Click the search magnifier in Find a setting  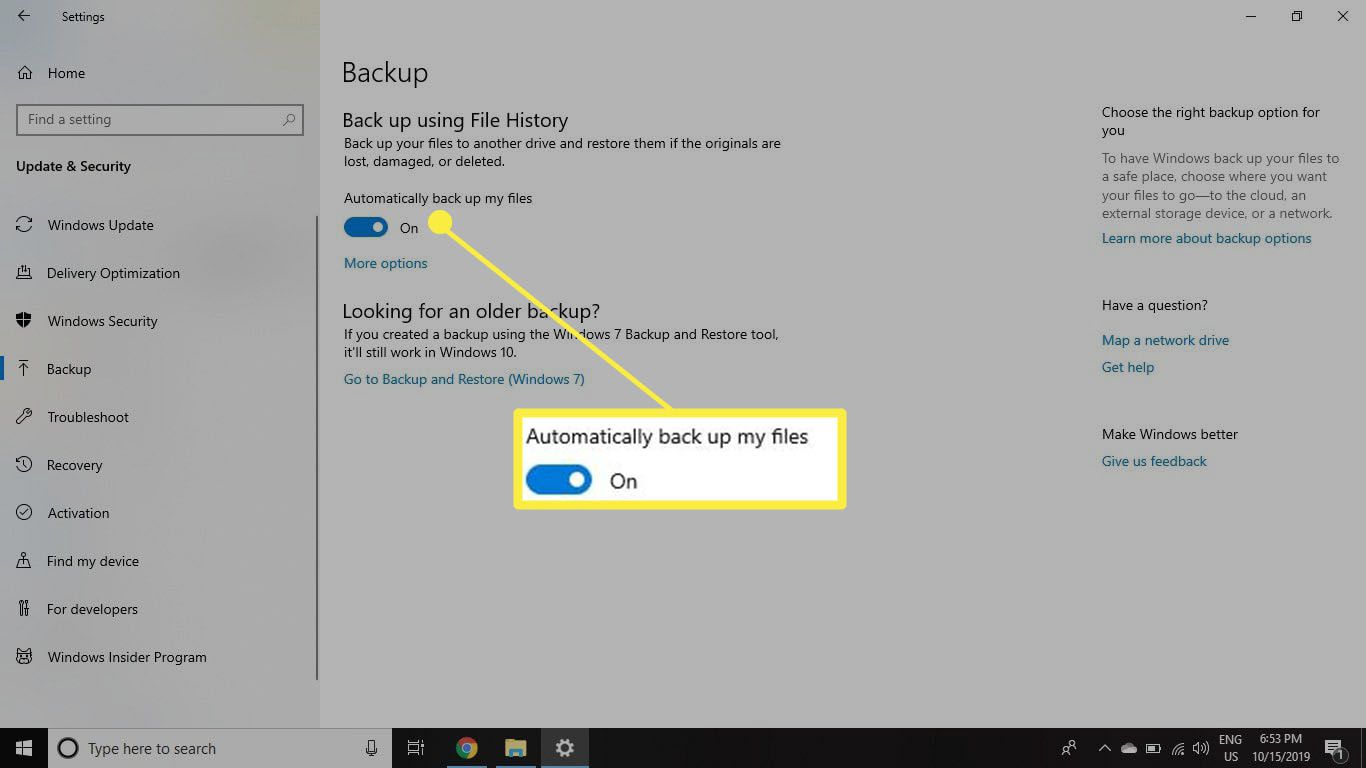(289, 119)
